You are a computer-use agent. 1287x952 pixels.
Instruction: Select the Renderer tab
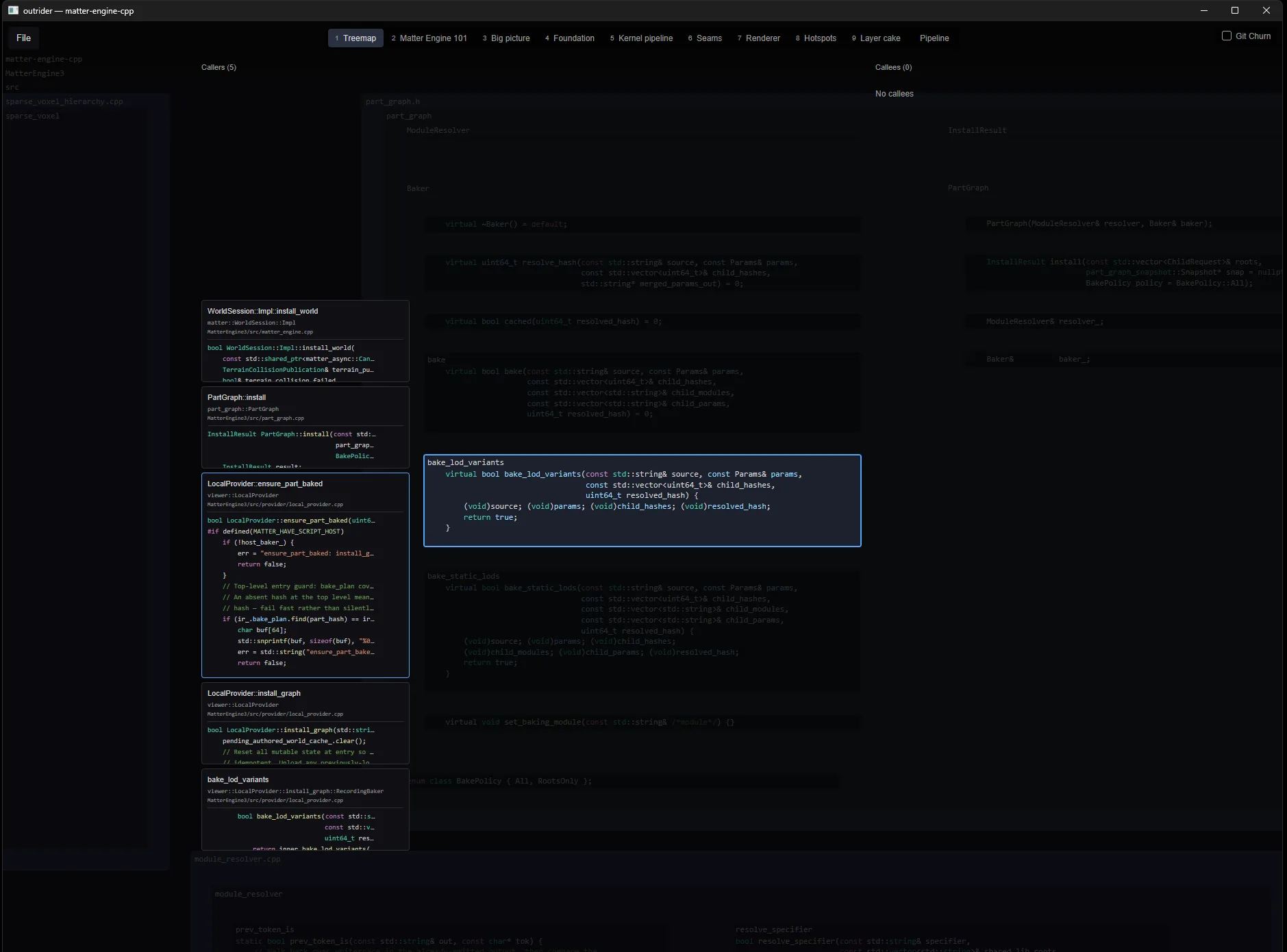coord(759,38)
